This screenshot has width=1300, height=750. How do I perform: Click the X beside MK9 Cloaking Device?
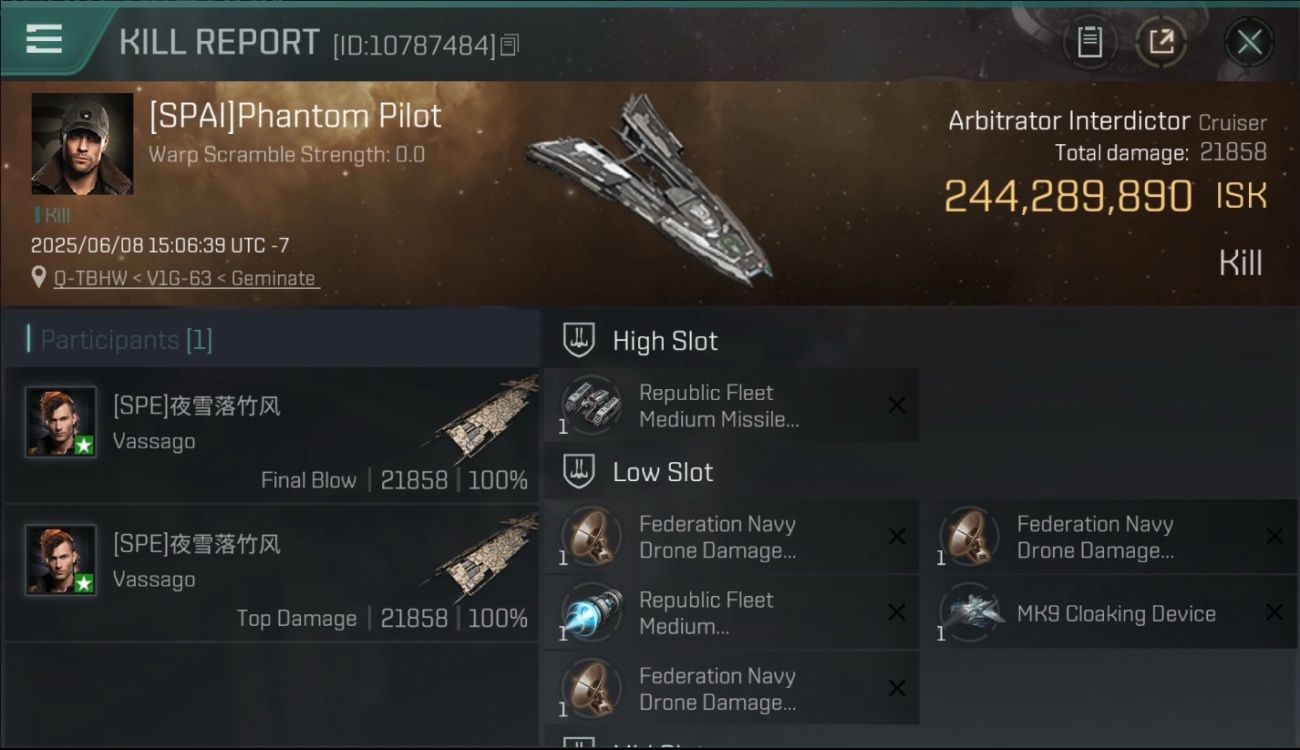[x=1275, y=613]
